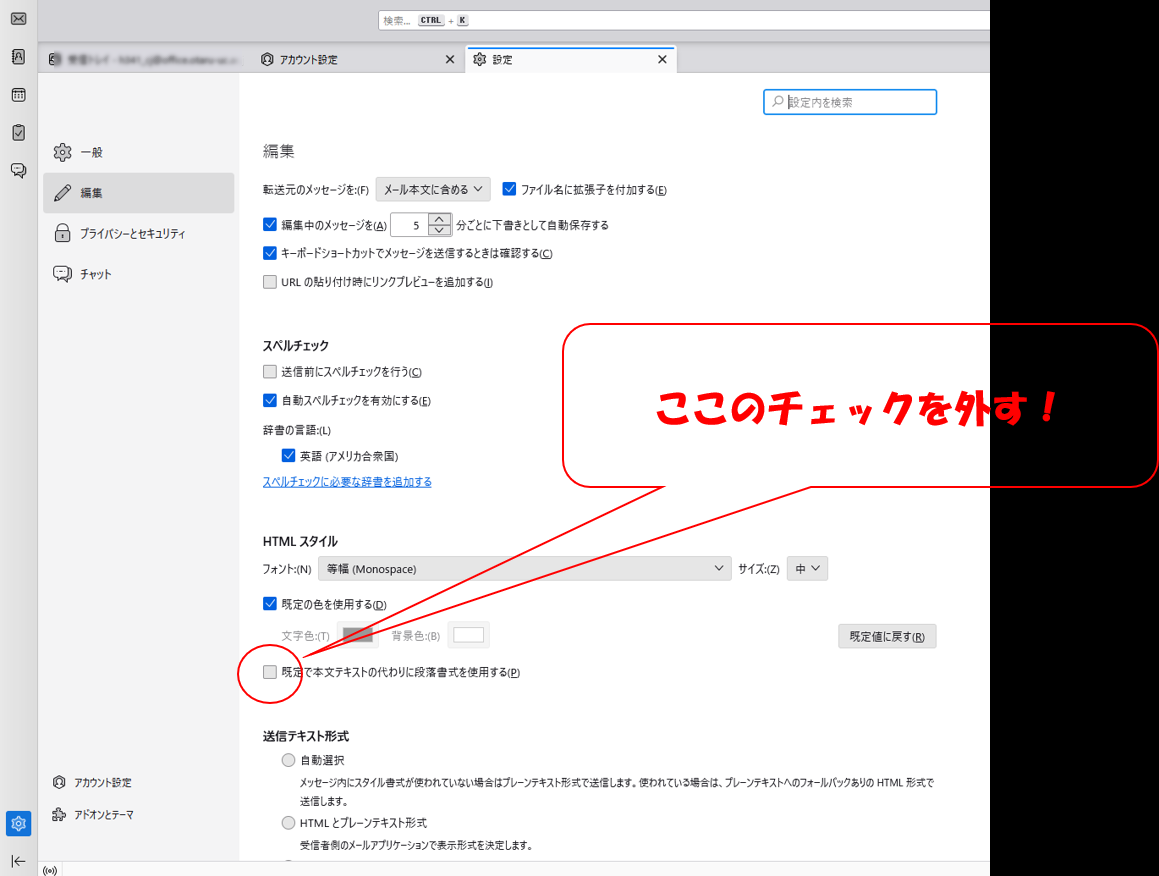Open スペルチェックに必要な辞書を追加する link
1159x876 pixels.
[347, 482]
